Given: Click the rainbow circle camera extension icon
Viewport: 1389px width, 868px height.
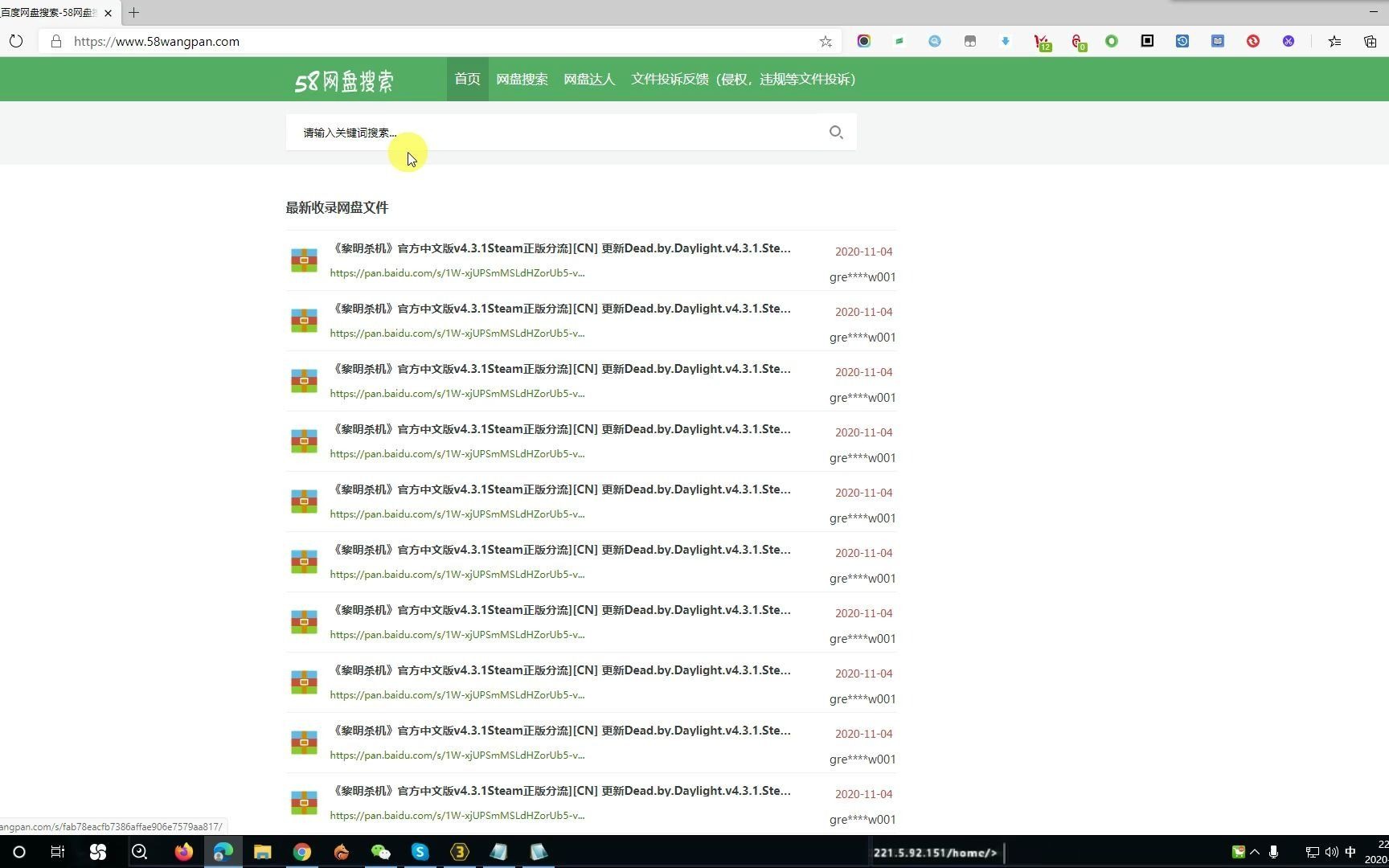Looking at the screenshot, I should pos(864,41).
